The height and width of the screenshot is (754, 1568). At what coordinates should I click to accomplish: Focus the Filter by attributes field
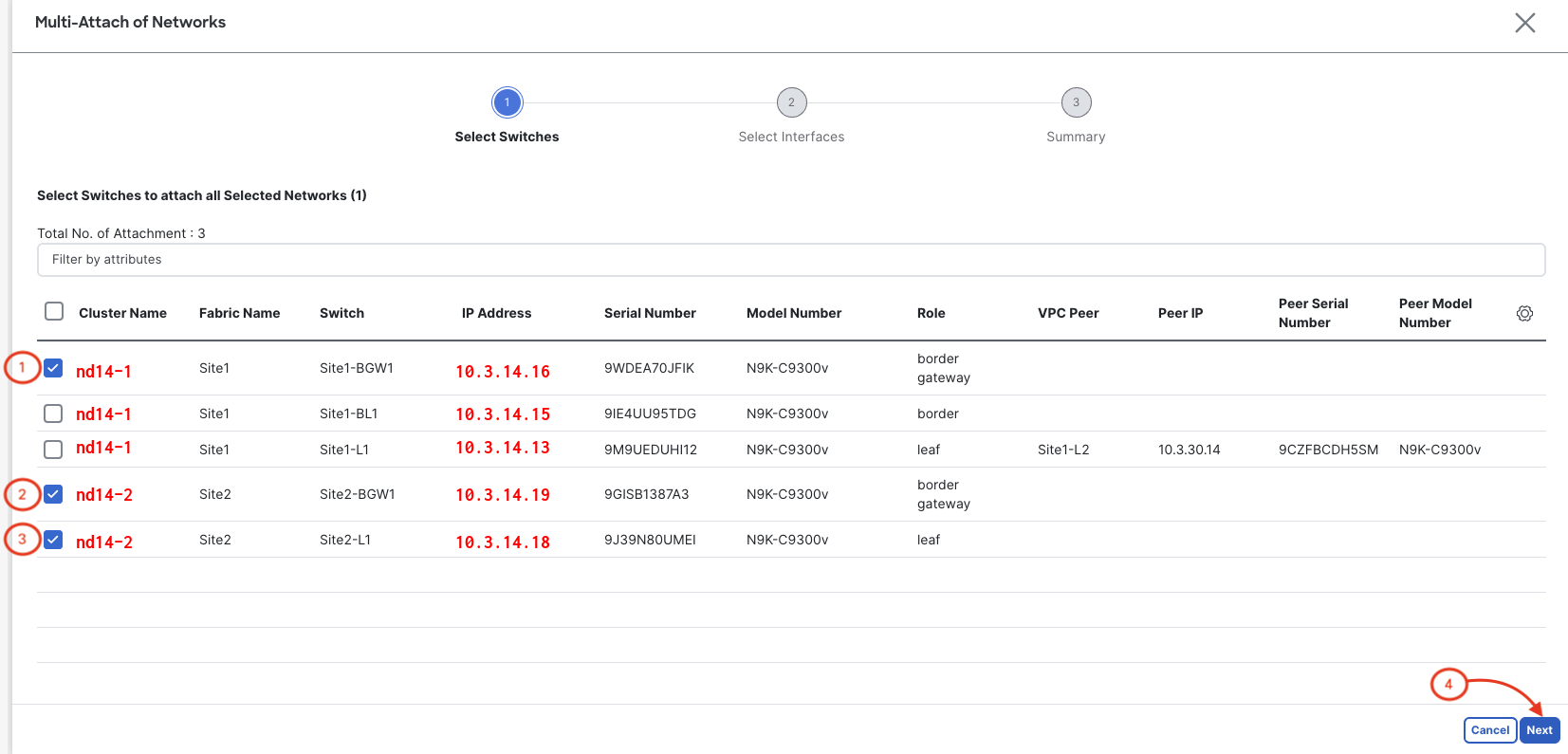(790, 260)
